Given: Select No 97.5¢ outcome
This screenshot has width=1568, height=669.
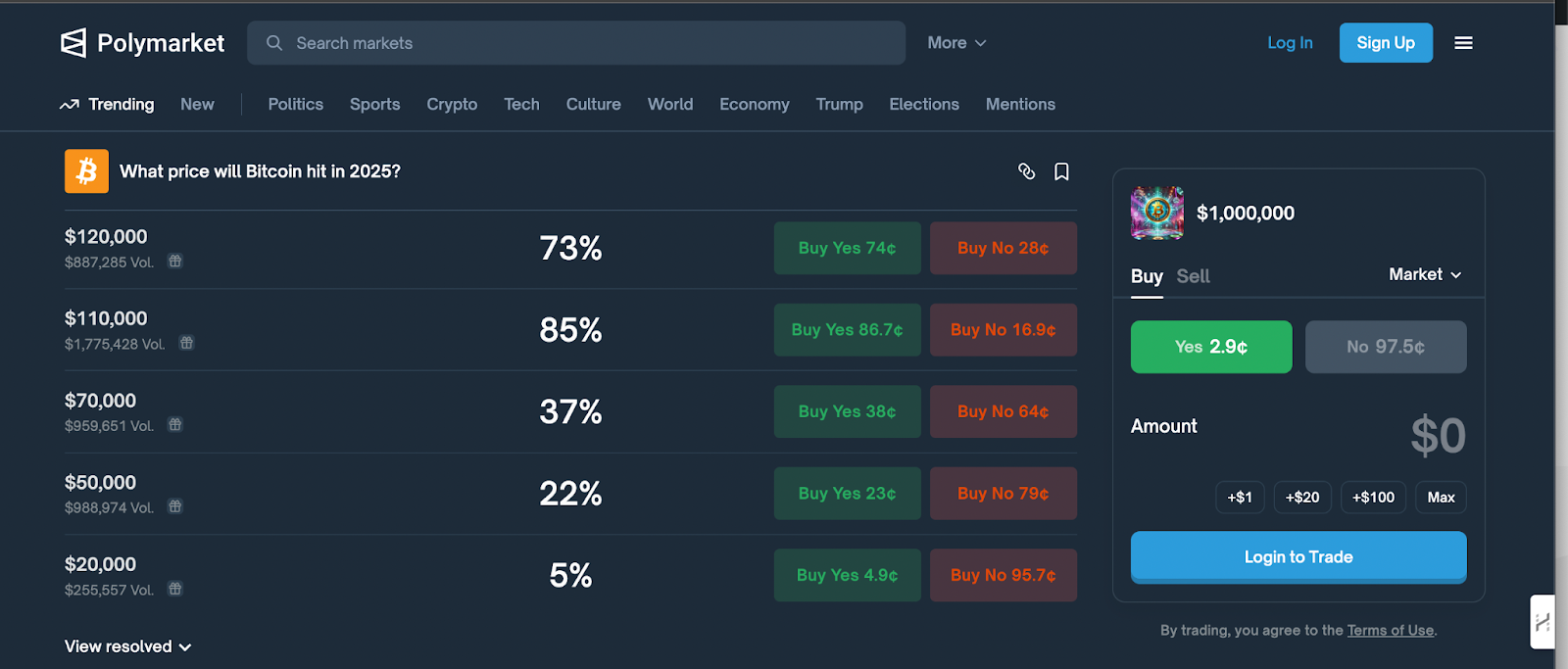Looking at the screenshot, I should coord(1386,347).
